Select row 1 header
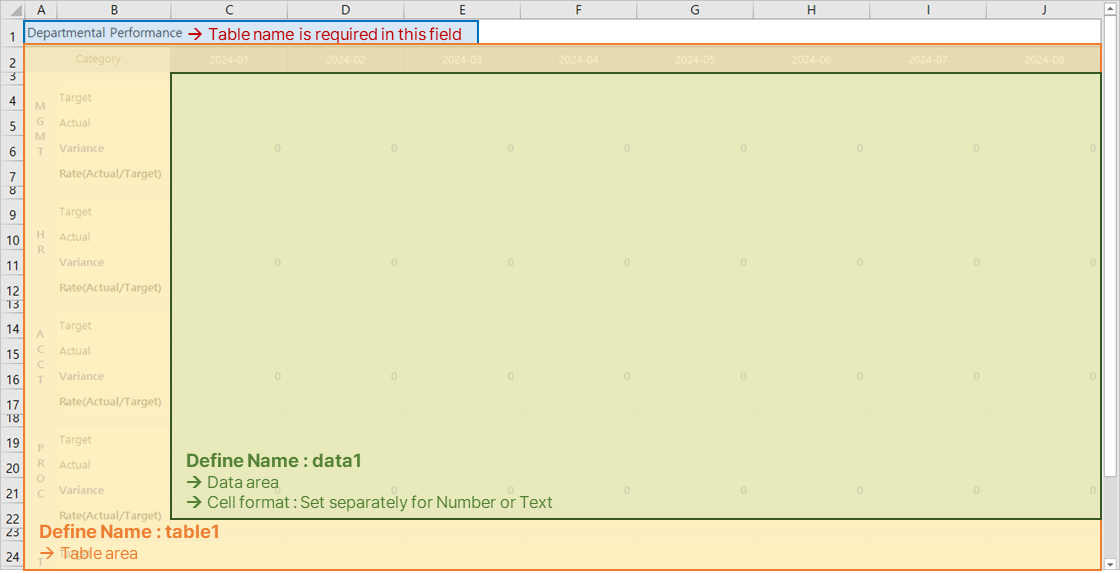The width and height of the screenshot is (1120, 573). click(12, 34)
